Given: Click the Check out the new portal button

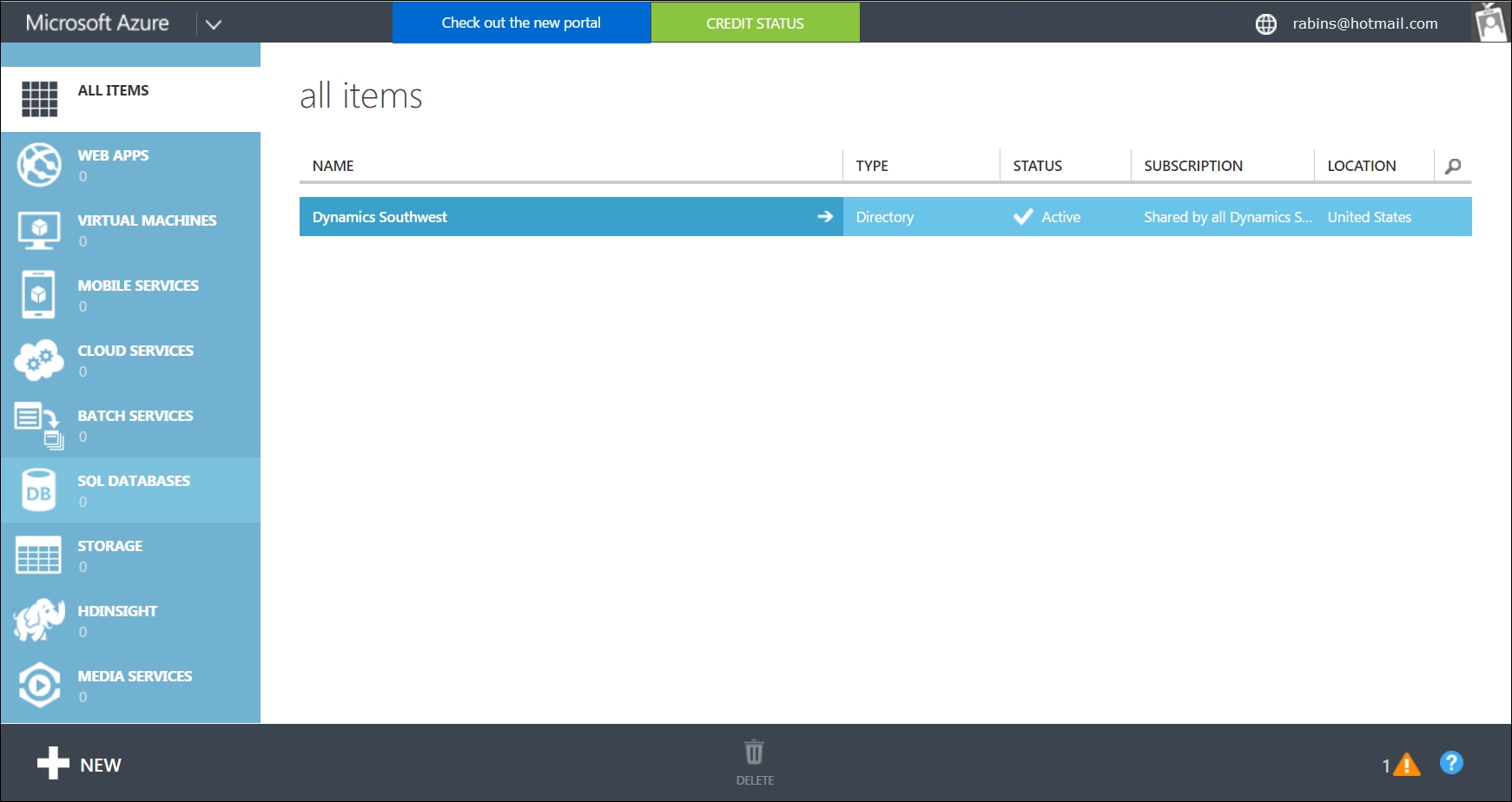Looking at the screenshot, I should pos(521,23).
